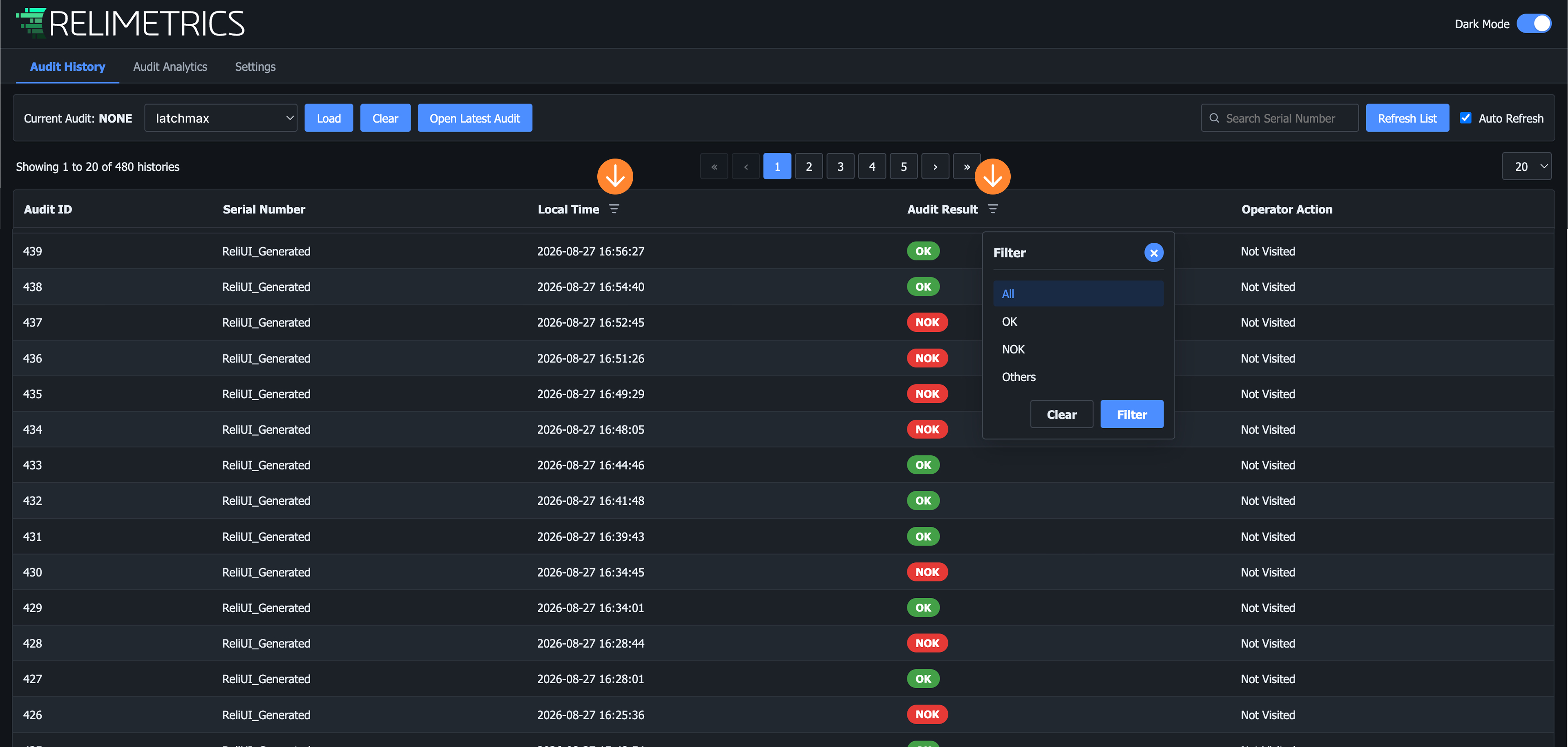Click ReliUI_Generated in audit 431 row
Image resolution: width=1568 pixels, height=747 pixels.
(x=266, y=537)
